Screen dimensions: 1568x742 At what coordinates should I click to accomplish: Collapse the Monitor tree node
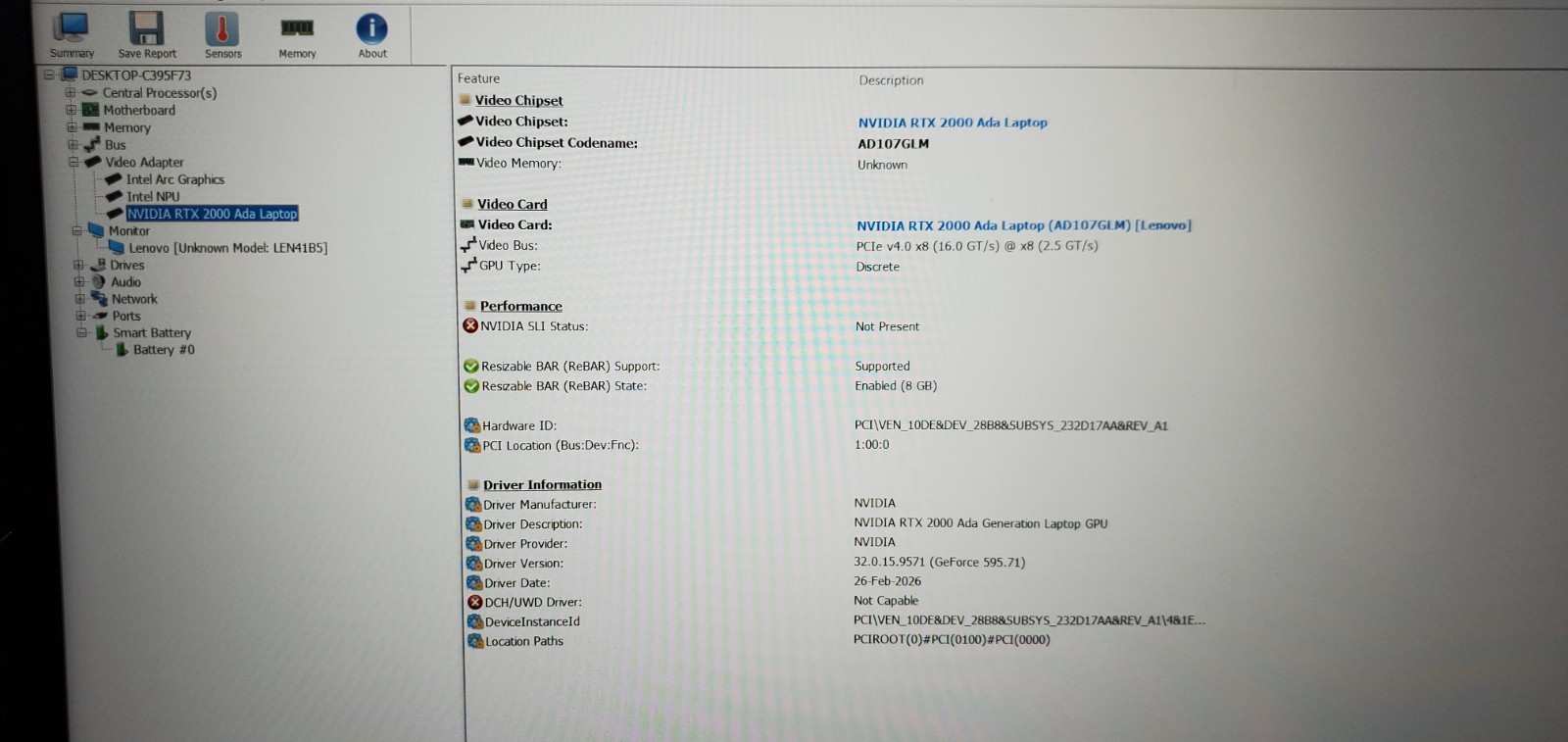coord(76,230)
